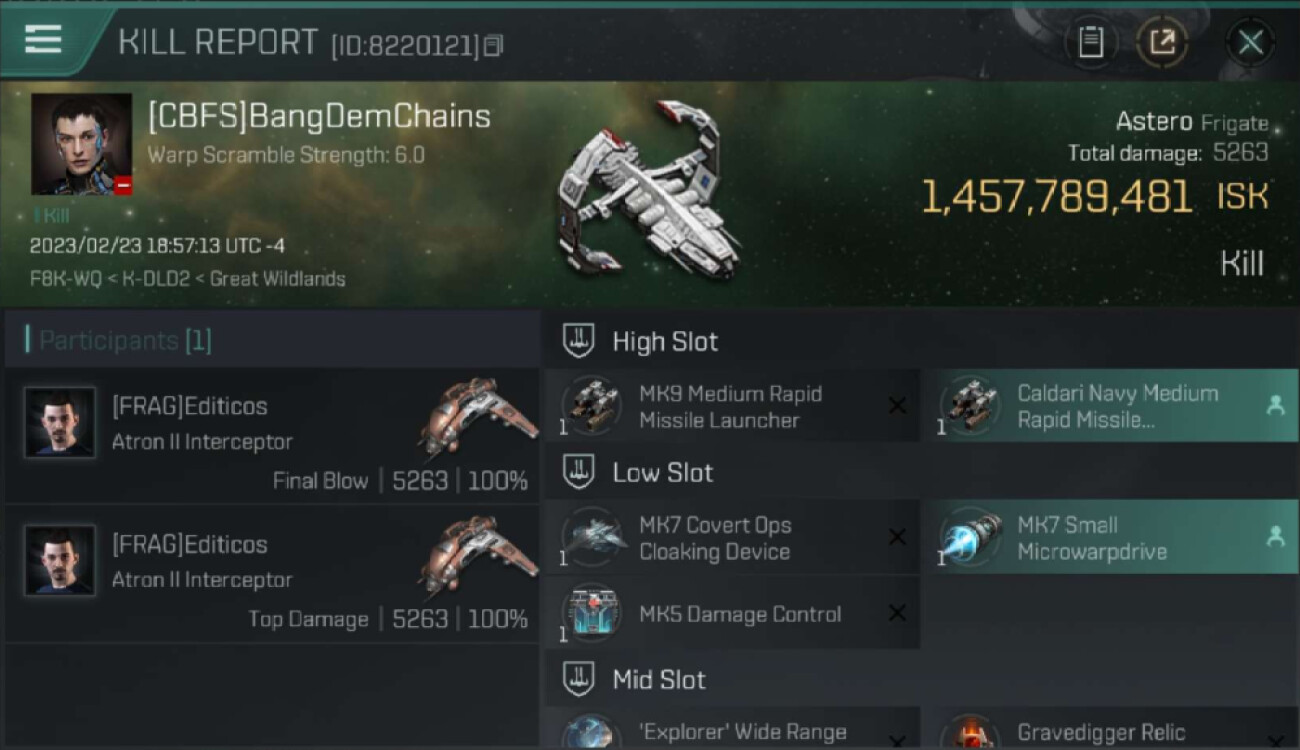Viewport: 1300px width, 750px height.
Task: Open the Participants tab
Action: (x=125, y=340)
